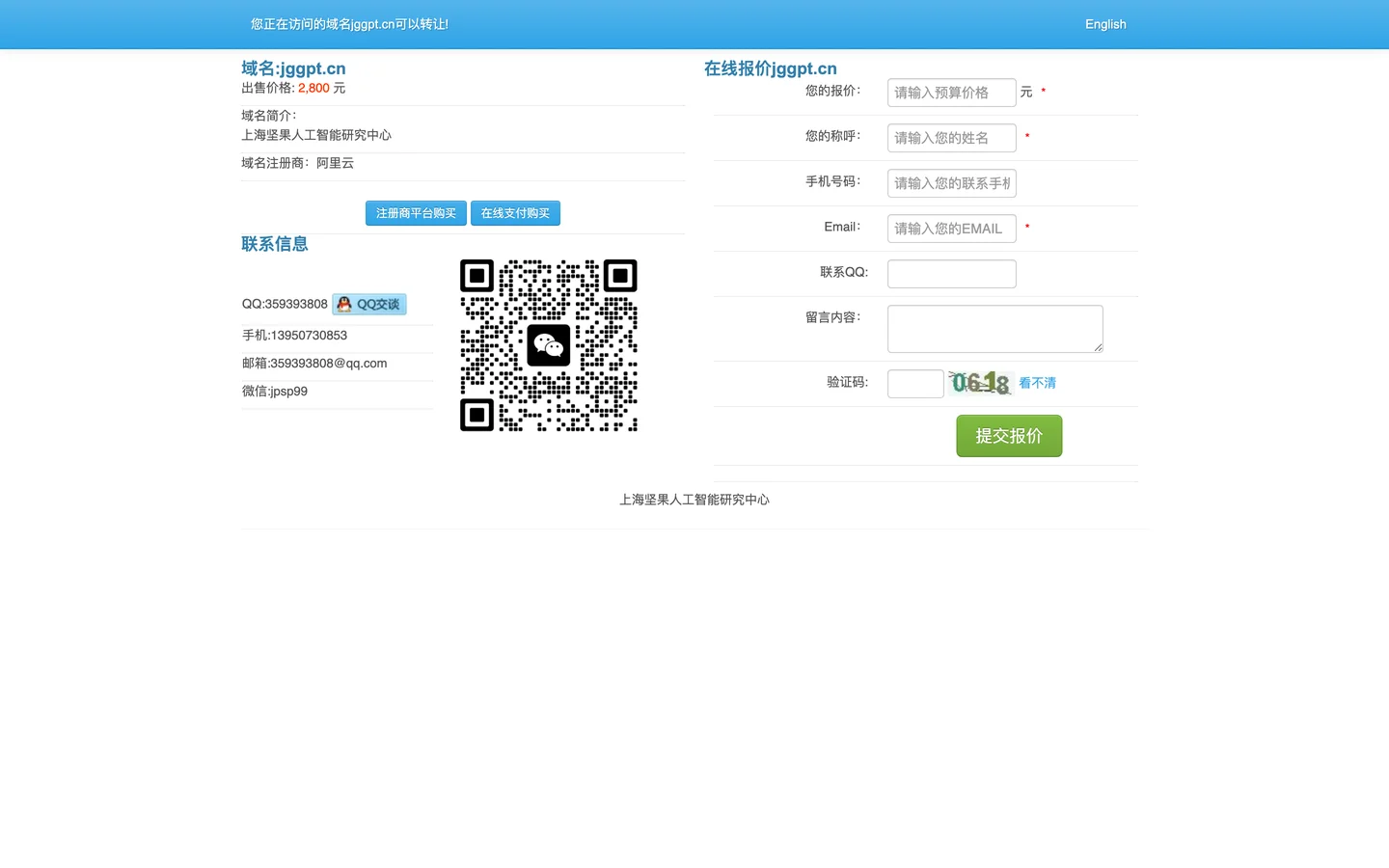Click inside the 留言内容 message textarea
The height and width of the screenshot is (868, 1389).
(x=994, y=329)
